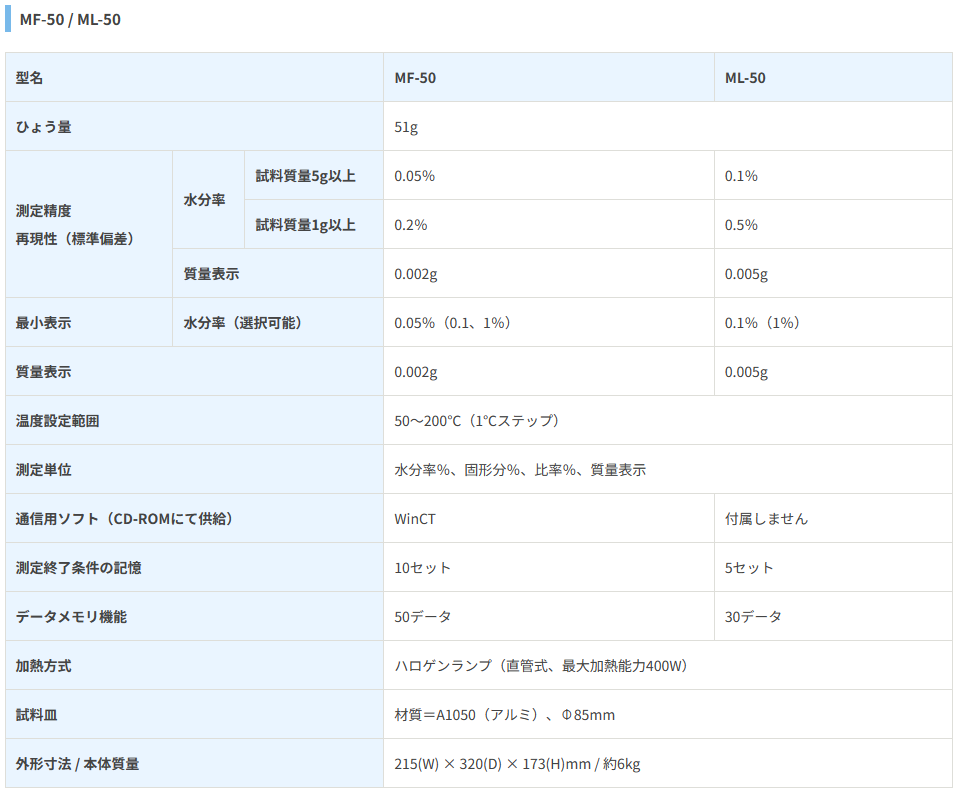Click the 30データ value cell

click(753, 617)
